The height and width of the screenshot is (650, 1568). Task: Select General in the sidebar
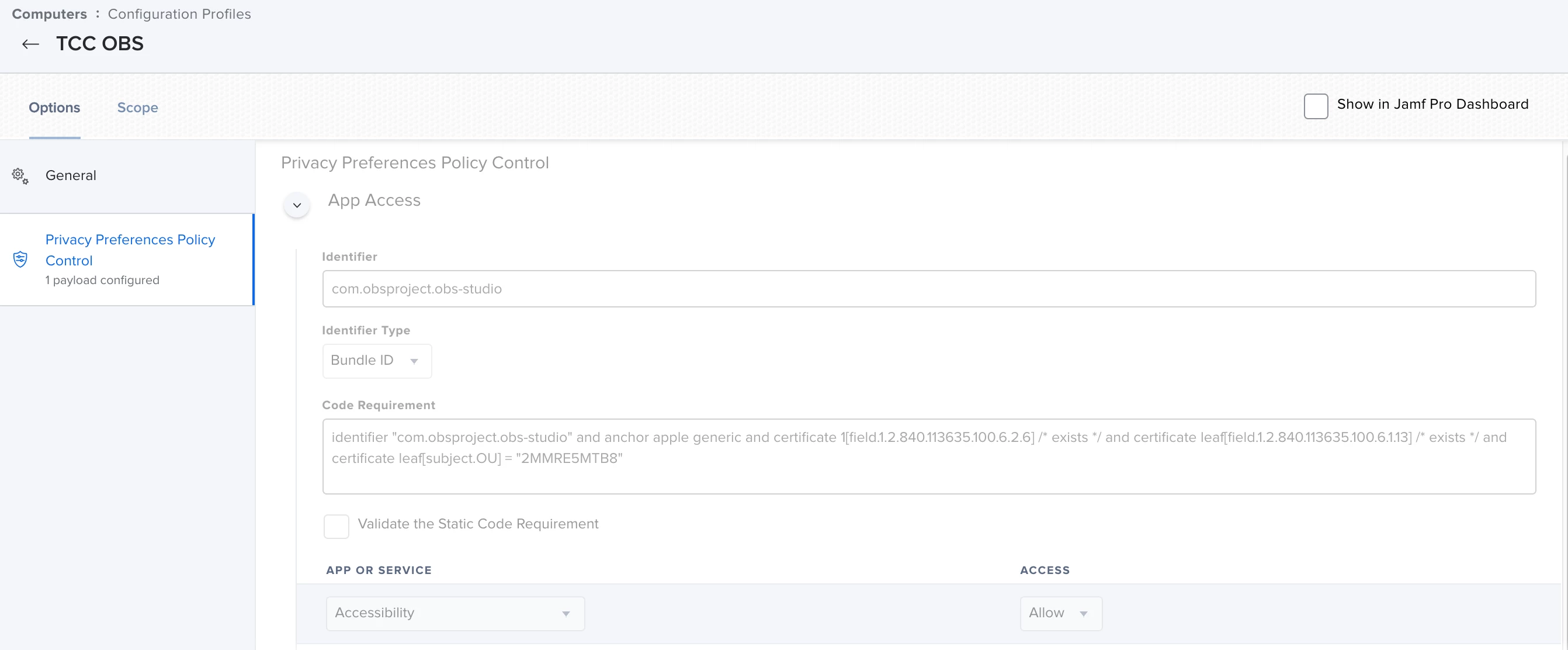point(71,175)
